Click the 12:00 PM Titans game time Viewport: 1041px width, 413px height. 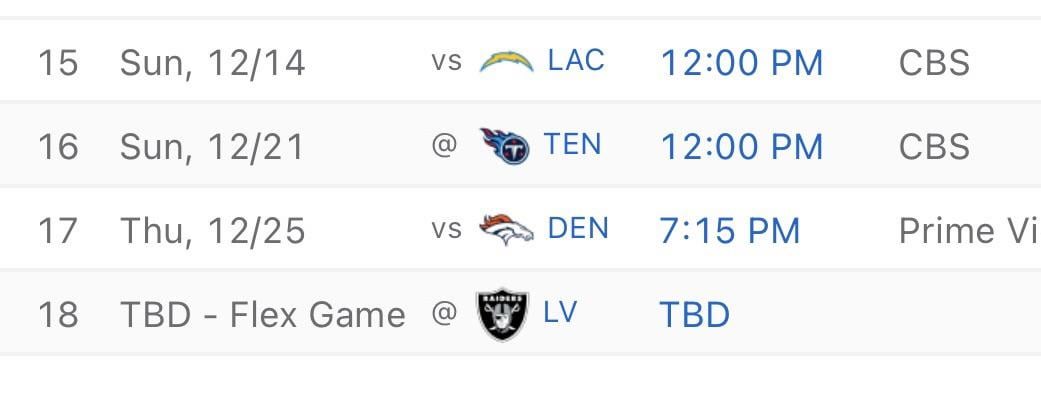pyautogui.click(x=742, y=147)
